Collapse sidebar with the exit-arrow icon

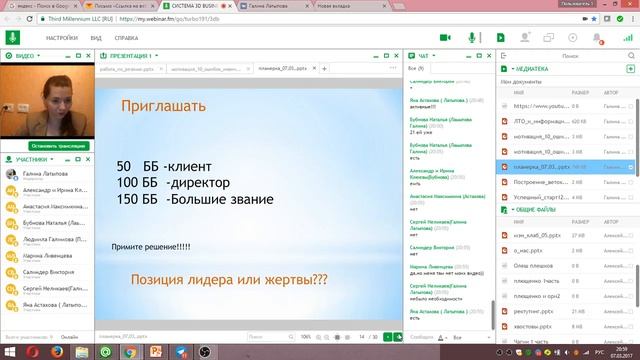[504, 56]
